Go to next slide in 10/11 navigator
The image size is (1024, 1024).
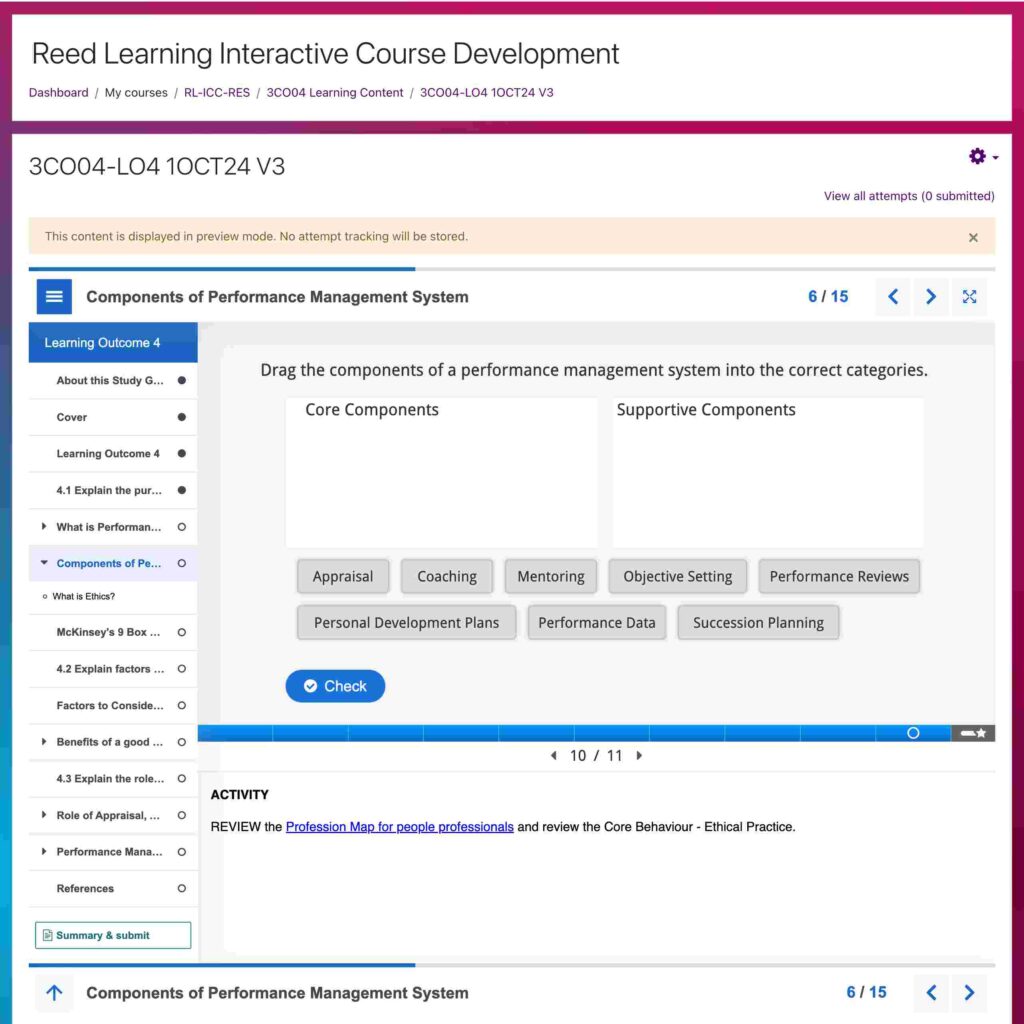click(640, 756)
